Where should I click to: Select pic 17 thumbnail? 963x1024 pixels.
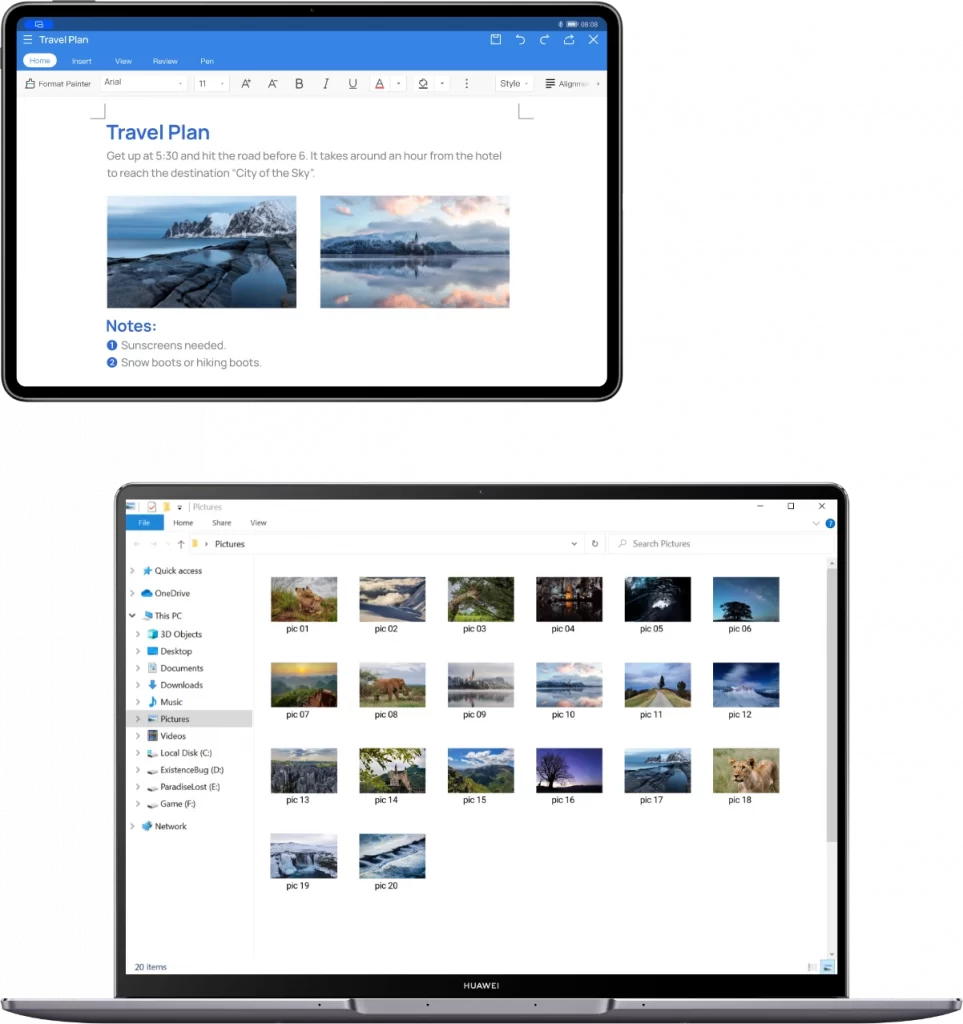(657, 771)
